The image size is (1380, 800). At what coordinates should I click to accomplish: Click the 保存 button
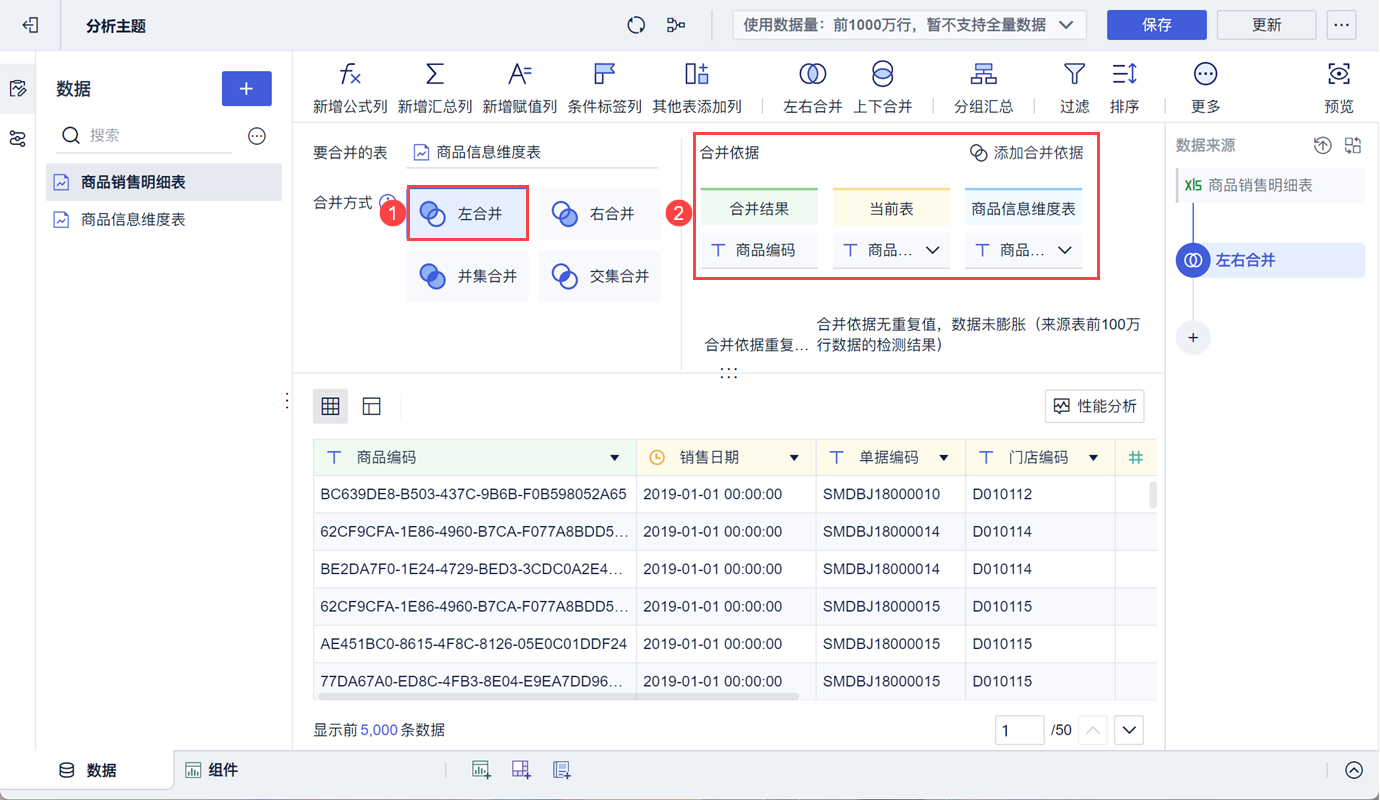point(1157,25)
